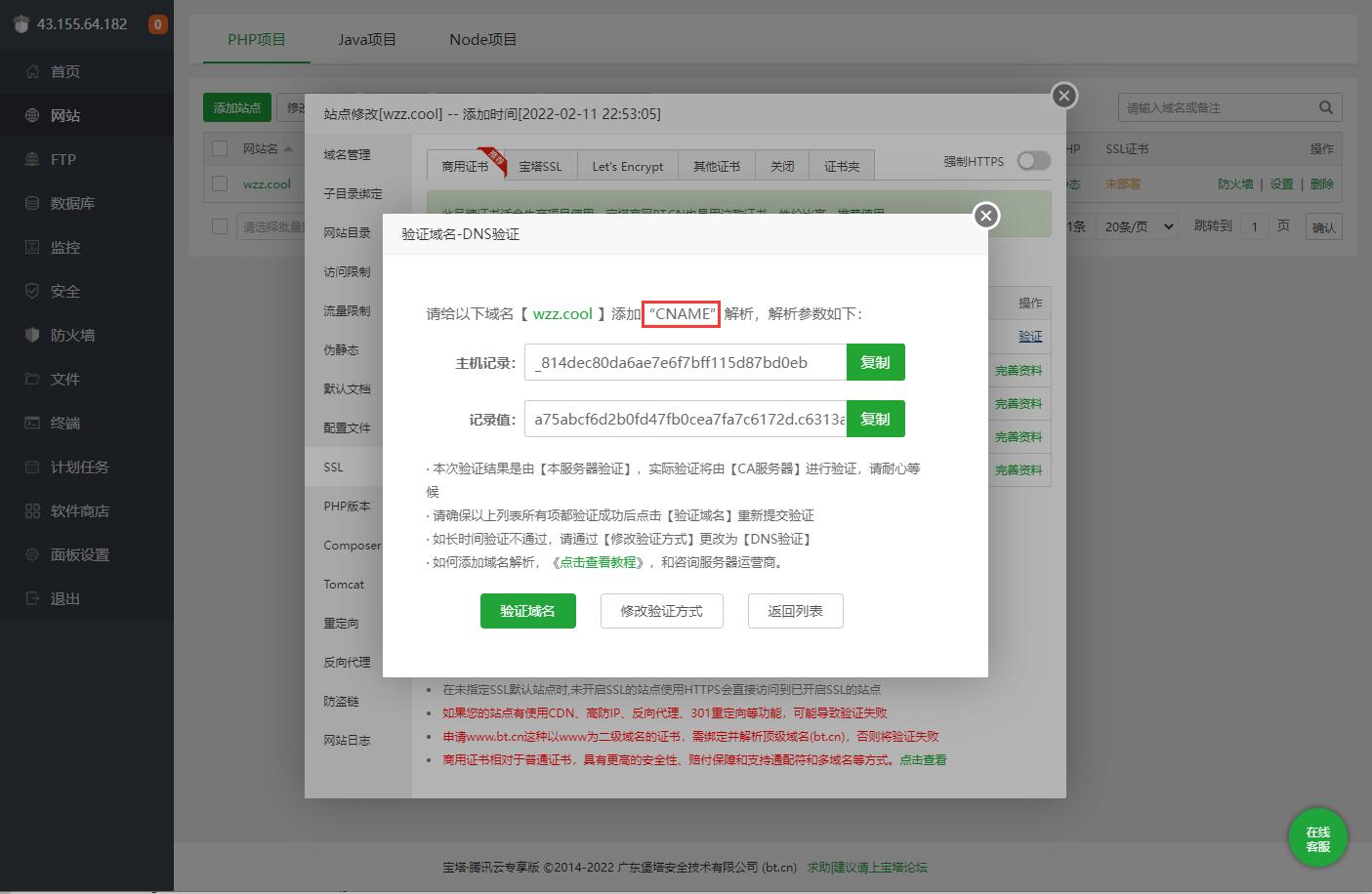
Task: Copy the 主机记录 value with 复制
Action: tap(875, 362)
